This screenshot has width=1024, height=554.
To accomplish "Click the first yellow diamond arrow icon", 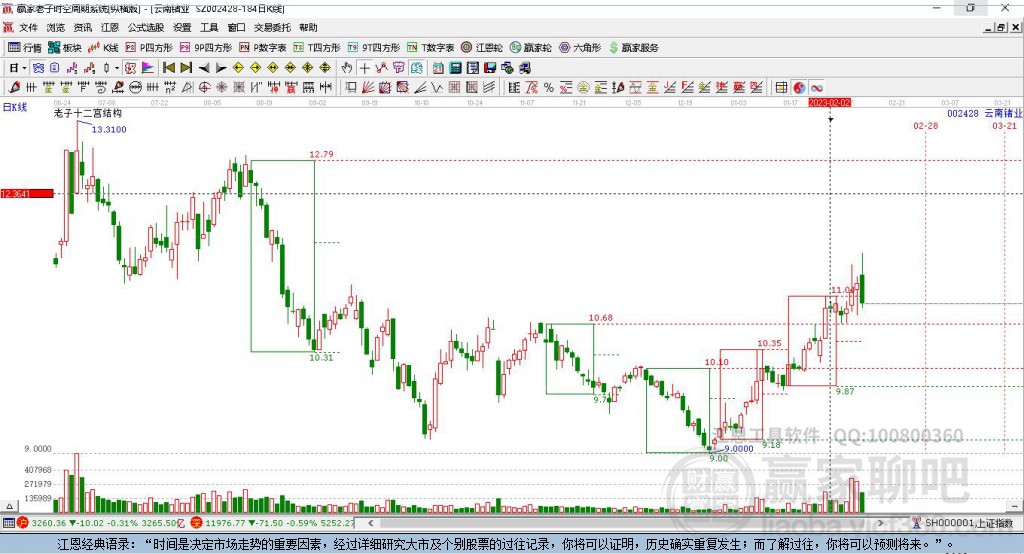I will point(238,68).
